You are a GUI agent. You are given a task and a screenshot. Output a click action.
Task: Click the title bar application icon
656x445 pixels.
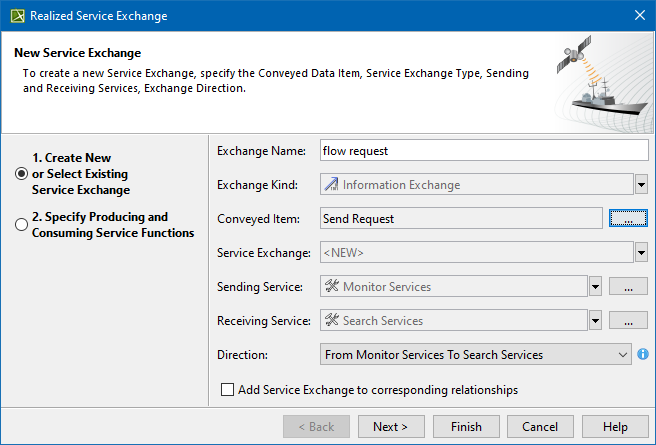pyautogui.click(x=15, y=16)
